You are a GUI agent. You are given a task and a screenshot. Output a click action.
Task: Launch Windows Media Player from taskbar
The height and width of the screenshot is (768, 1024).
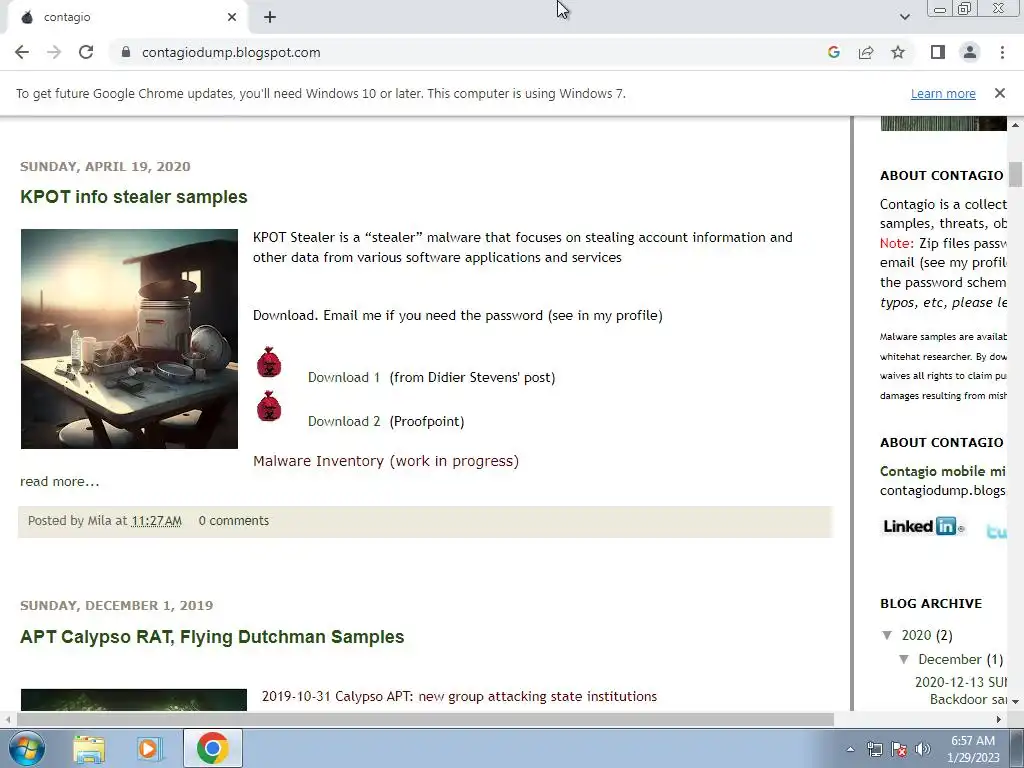click(150, 748)
